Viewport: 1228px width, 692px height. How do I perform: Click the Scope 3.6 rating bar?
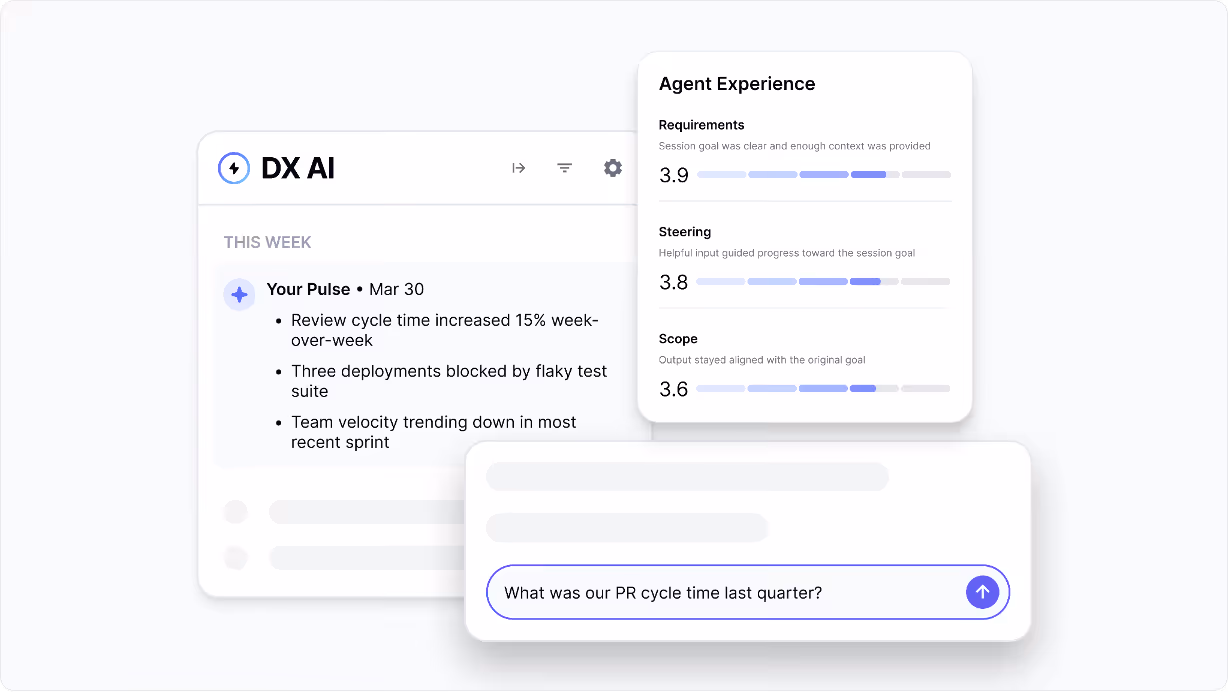(824, 388)
